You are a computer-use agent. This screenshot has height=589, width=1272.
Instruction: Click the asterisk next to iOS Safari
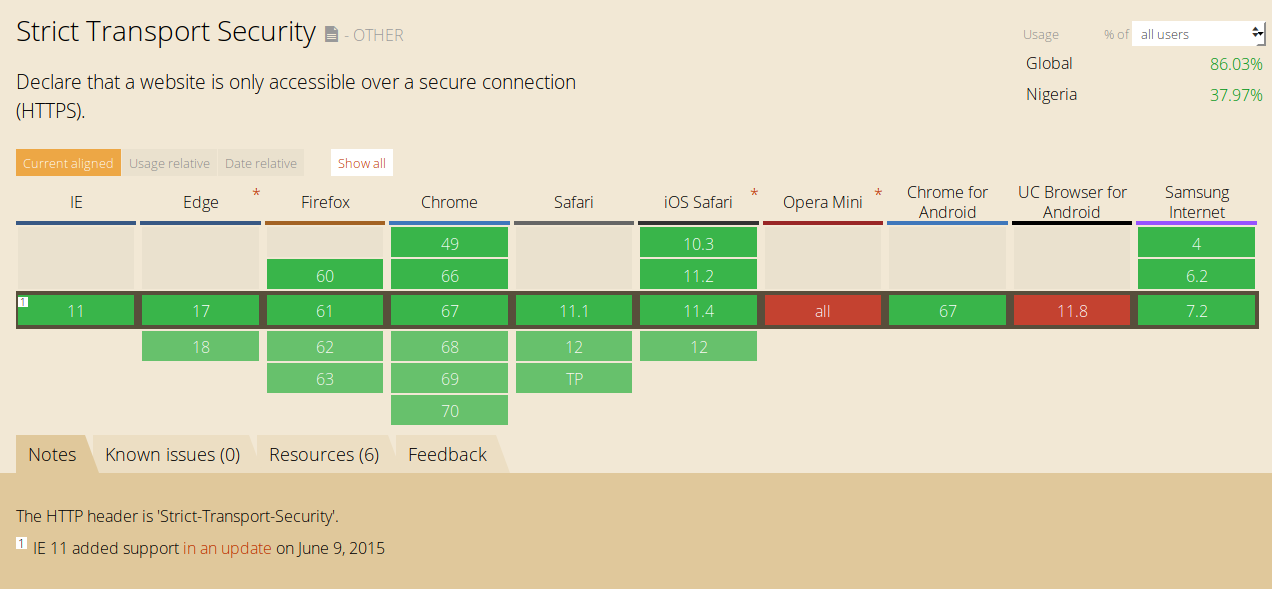[754, 192]
